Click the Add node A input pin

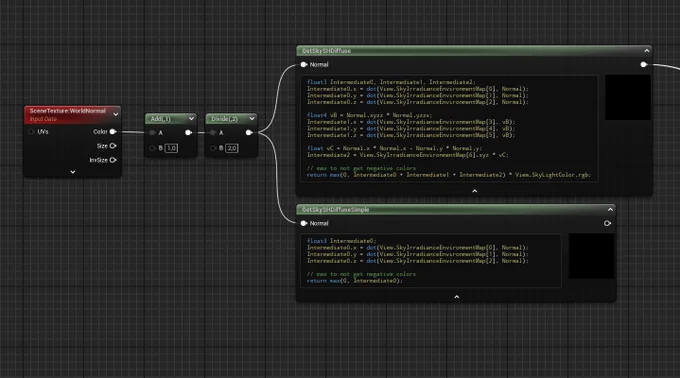point(152,133)
